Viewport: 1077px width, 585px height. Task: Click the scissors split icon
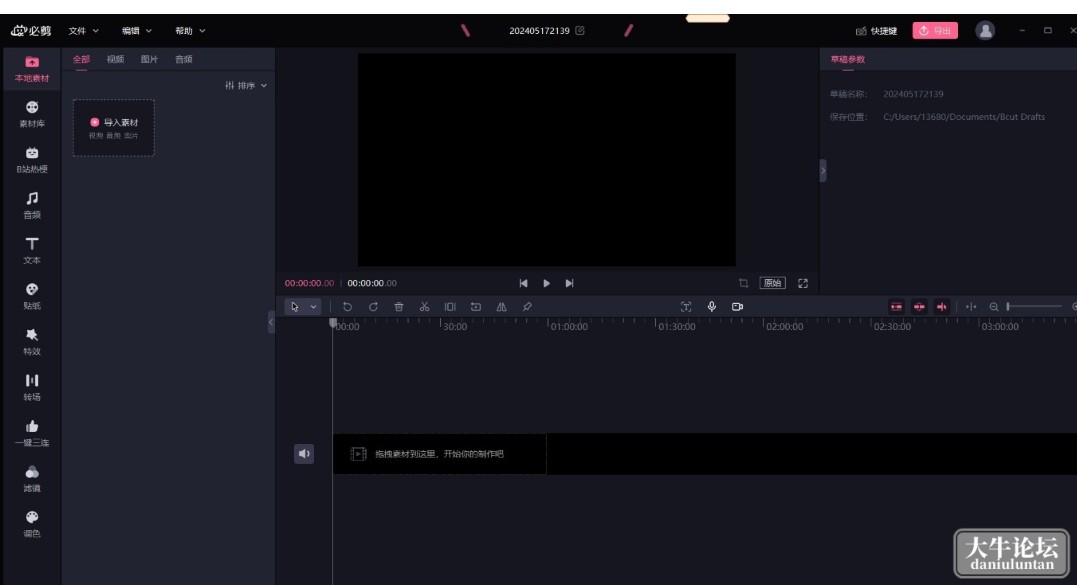tap(424, 307)
